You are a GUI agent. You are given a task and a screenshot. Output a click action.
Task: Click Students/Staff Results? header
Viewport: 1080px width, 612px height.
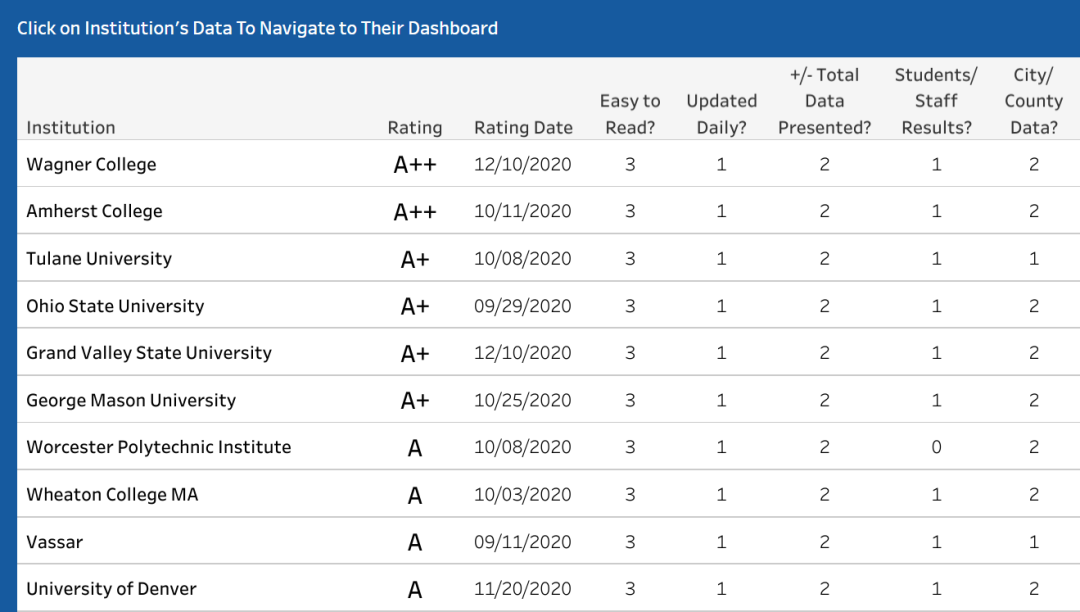pyautogui.click(x=936, y=101)
